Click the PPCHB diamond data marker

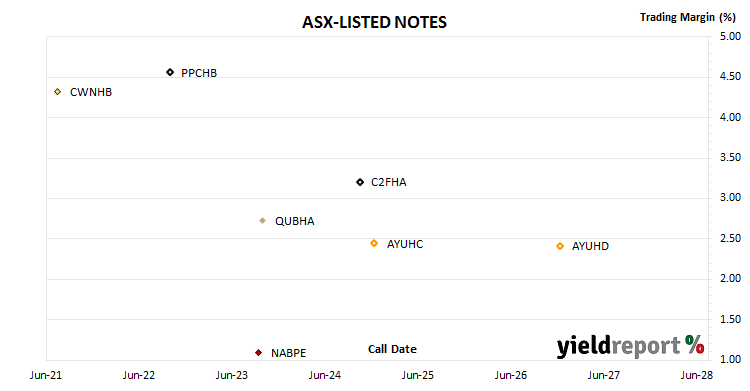[170, 72]
